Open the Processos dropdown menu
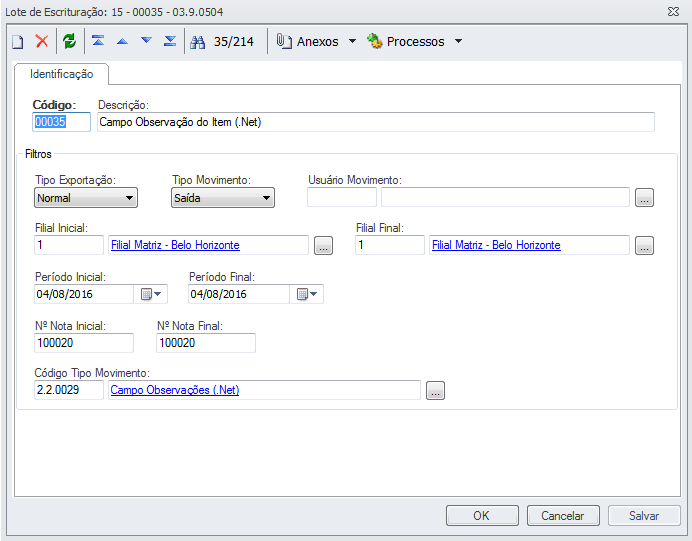Viewport: 692px width, 541px height. pyautogui.click(x=414, y=42)
